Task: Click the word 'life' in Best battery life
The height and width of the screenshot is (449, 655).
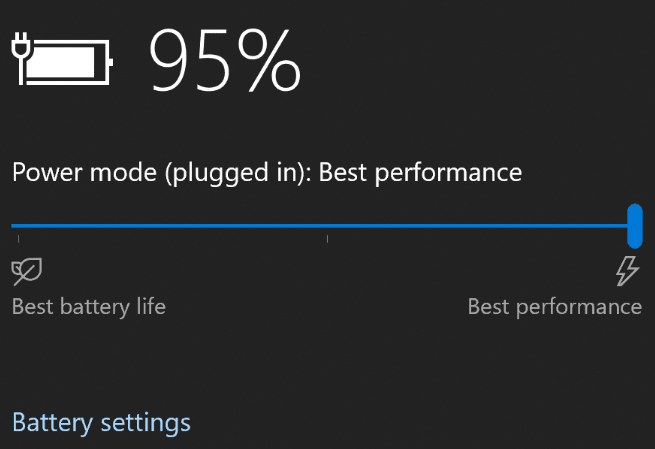Action: click(x=148, y=306)
